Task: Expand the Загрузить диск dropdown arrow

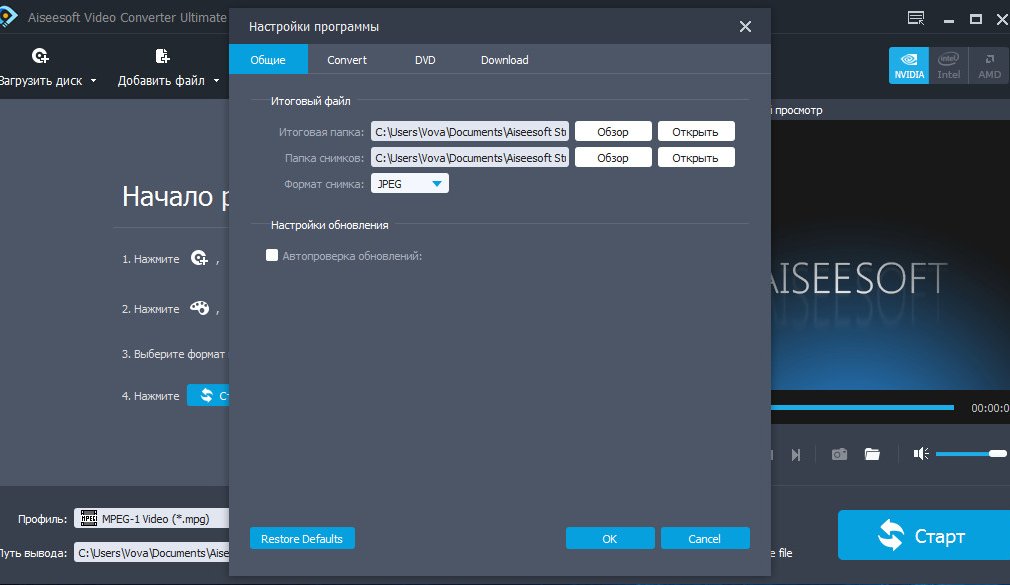Action: coord(93,81)
